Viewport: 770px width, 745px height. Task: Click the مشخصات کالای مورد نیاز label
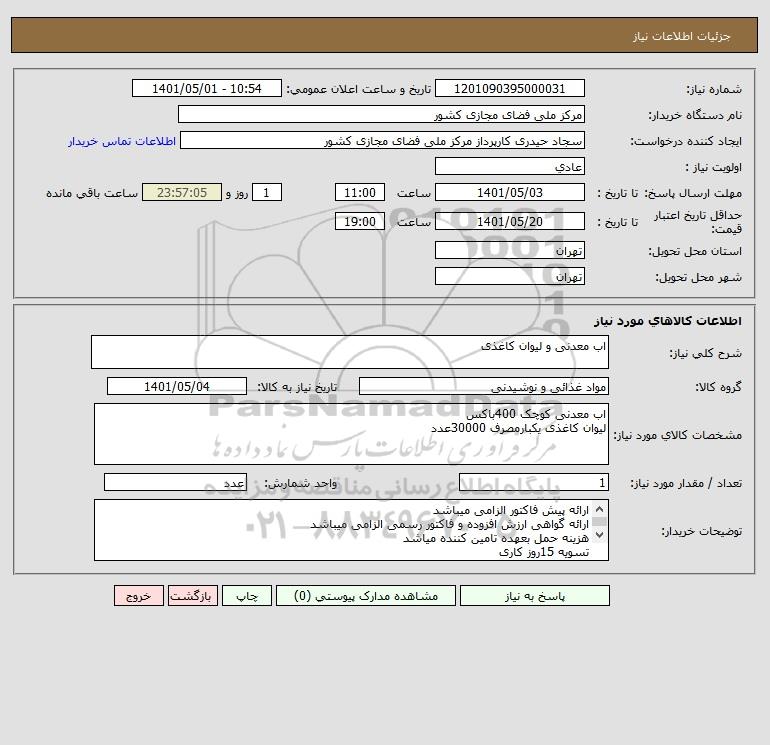tap(678, 435)
